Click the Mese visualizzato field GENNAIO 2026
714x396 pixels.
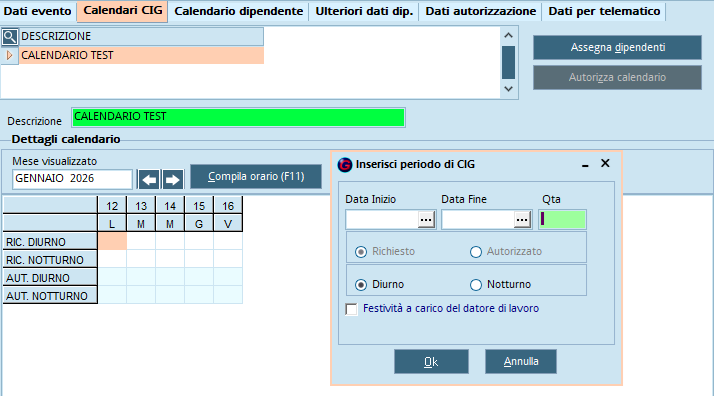click(x=72, y=179)
